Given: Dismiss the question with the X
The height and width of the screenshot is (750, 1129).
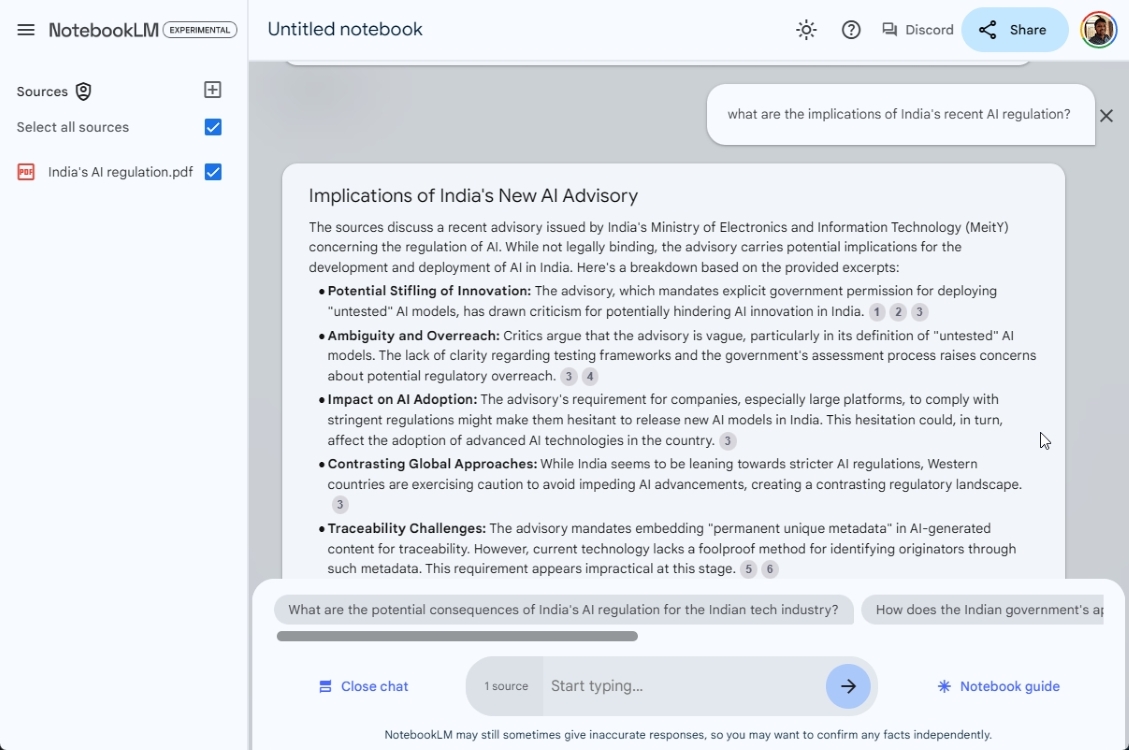Looking at the screenshot, I should tap(1106, 115).
